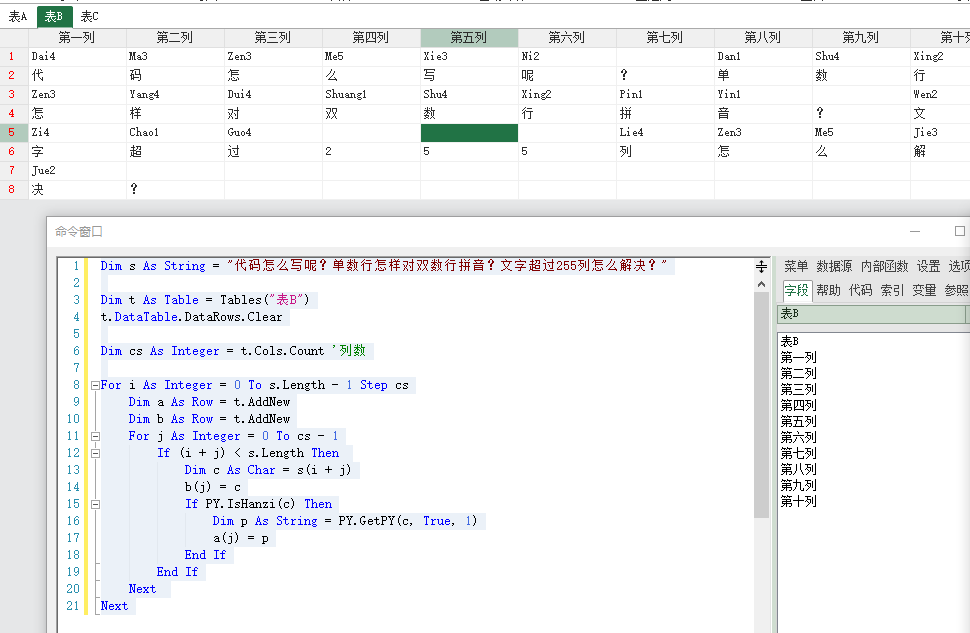Open the 设置 tab
Image resolution: width=970 pixels, height=633 pixels.
point(929,266)
